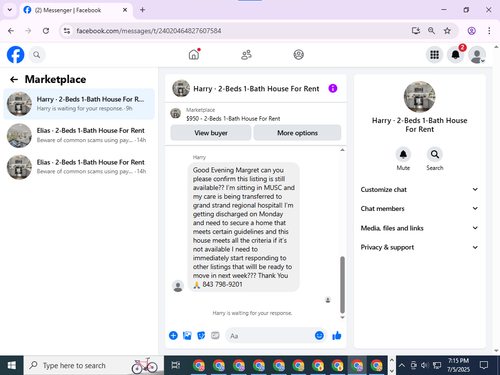Click the Facebook search magnifier icon
This screenshot has height=375, width=500.
point(37,55)
